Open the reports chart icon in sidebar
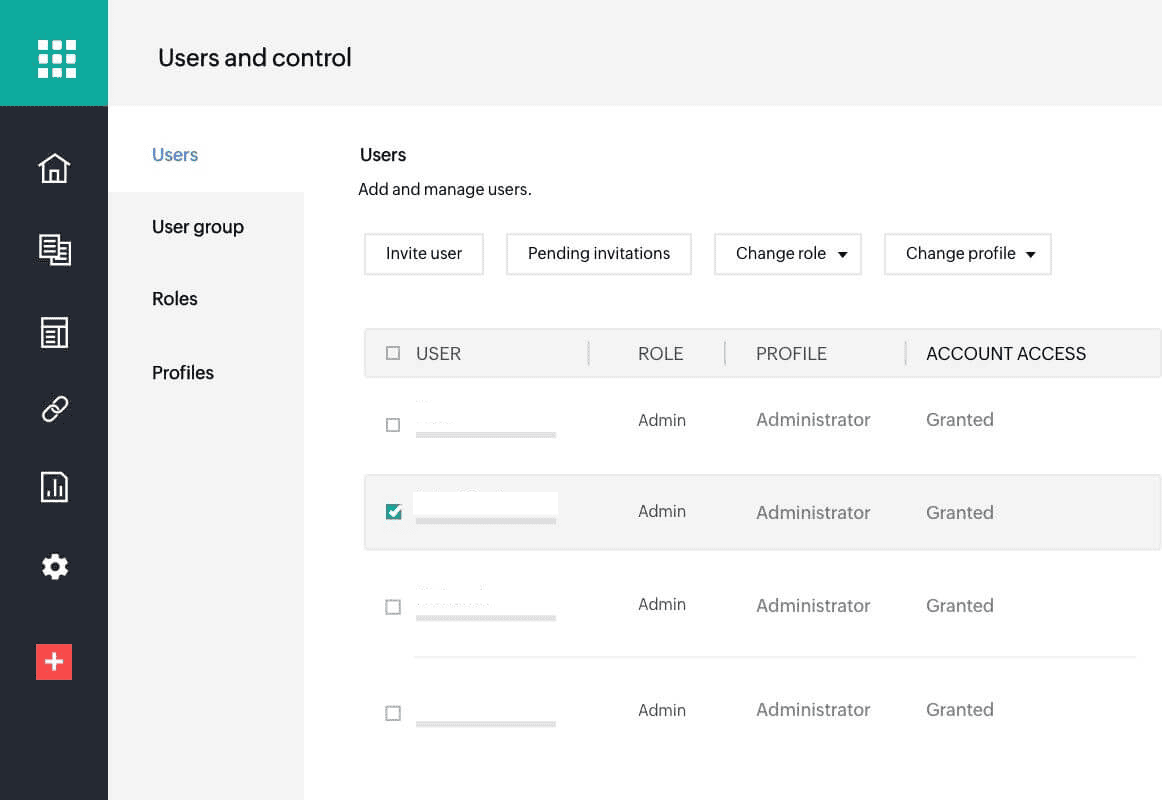1162x800 pixels. [x=54, y=487]
